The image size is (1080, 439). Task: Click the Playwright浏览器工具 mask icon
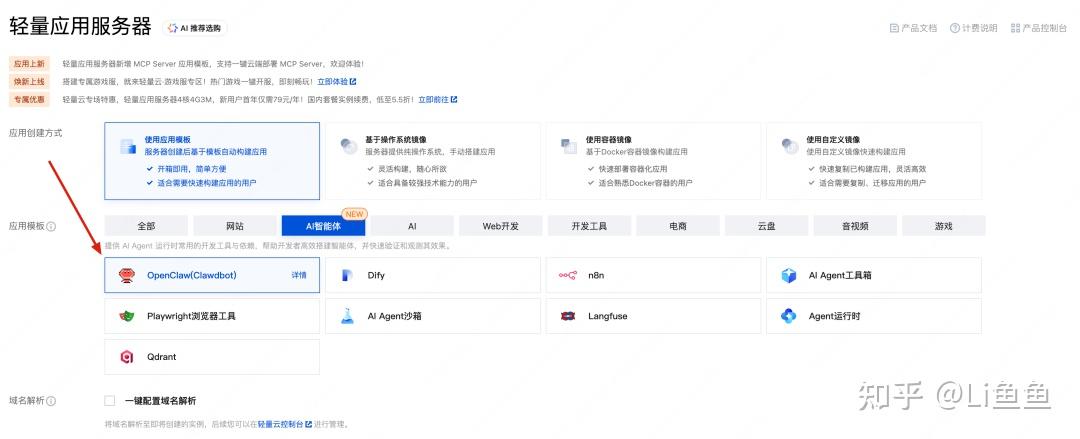click(126, 316)
